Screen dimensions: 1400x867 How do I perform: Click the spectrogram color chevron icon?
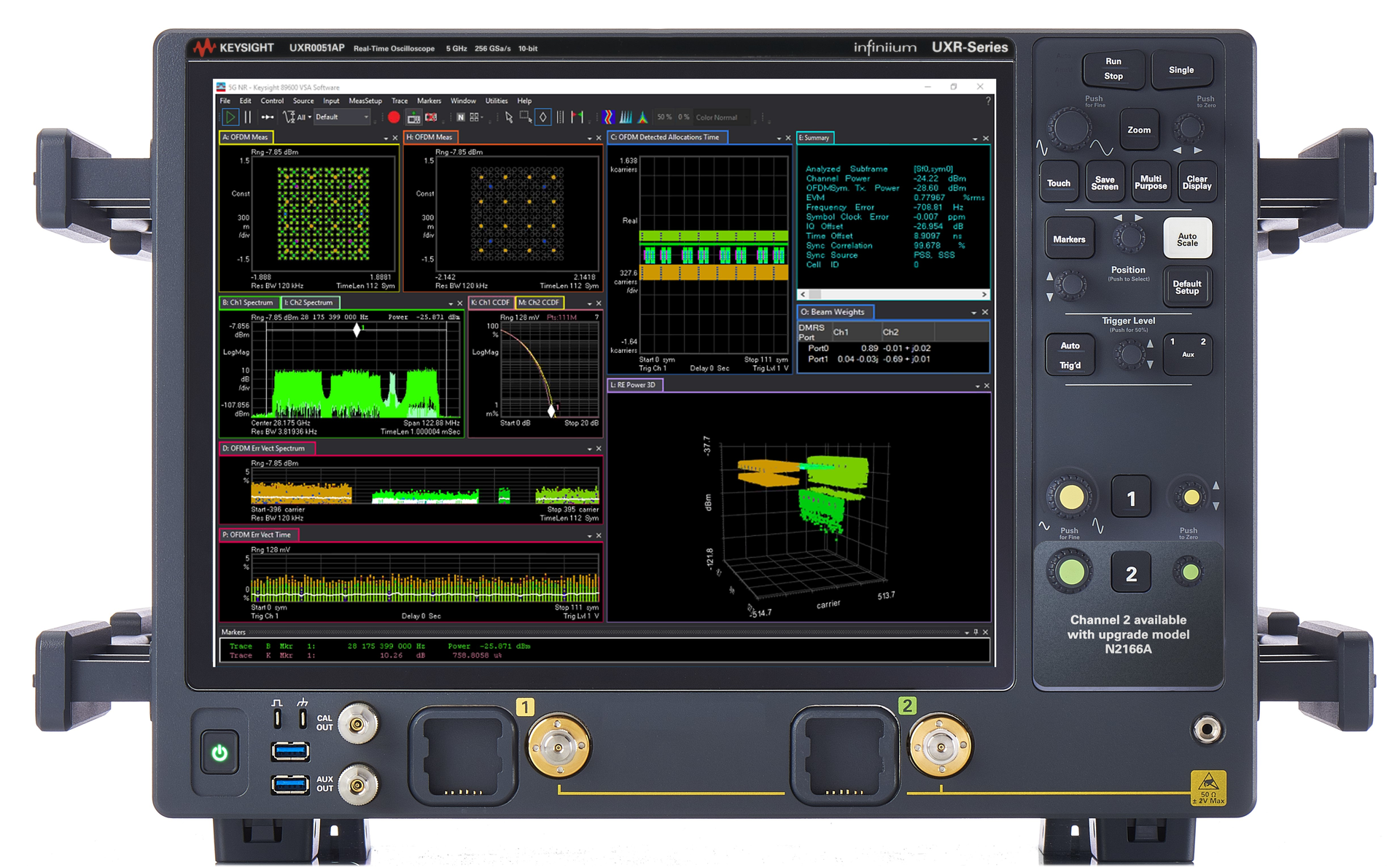607,117
